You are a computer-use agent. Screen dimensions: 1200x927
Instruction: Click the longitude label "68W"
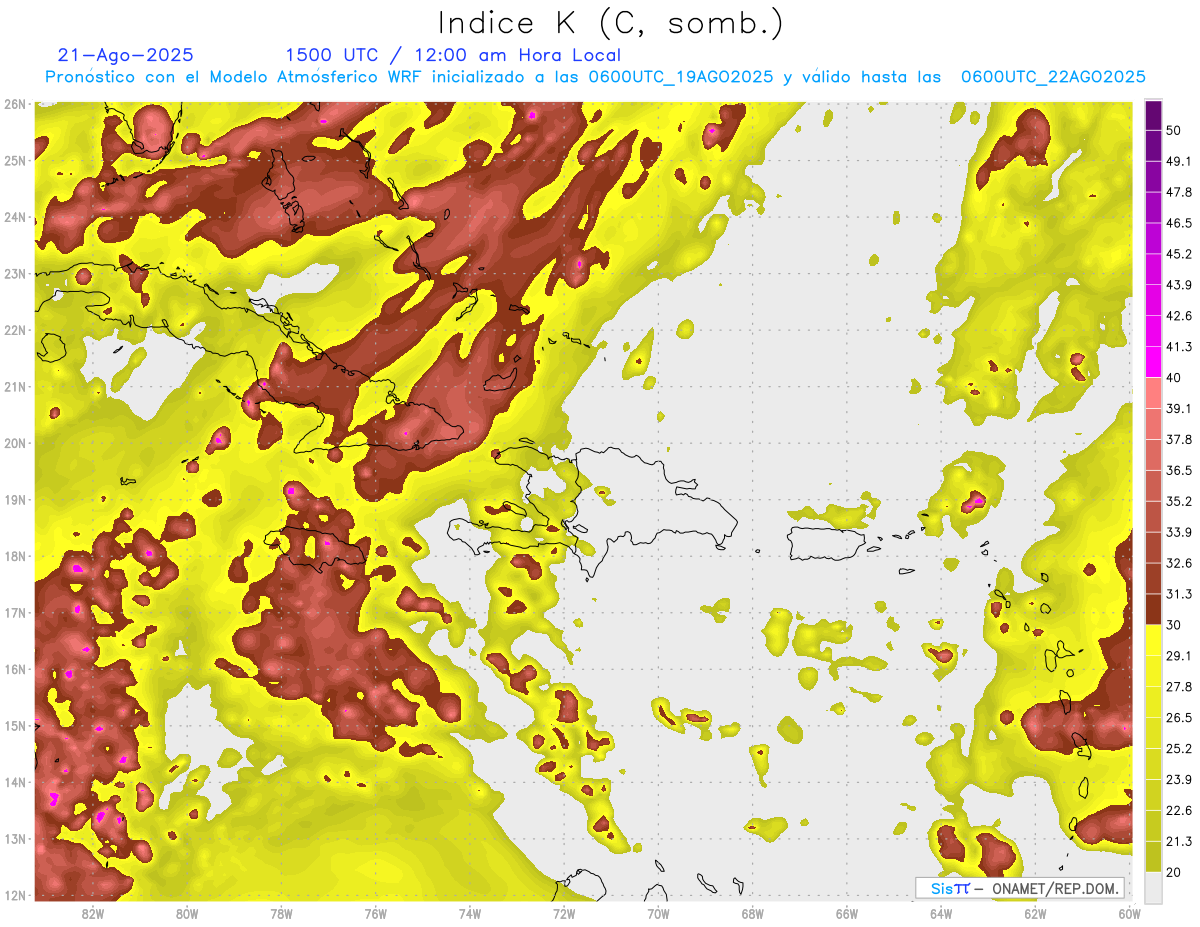pyautogui.click(x=752, y=914)
